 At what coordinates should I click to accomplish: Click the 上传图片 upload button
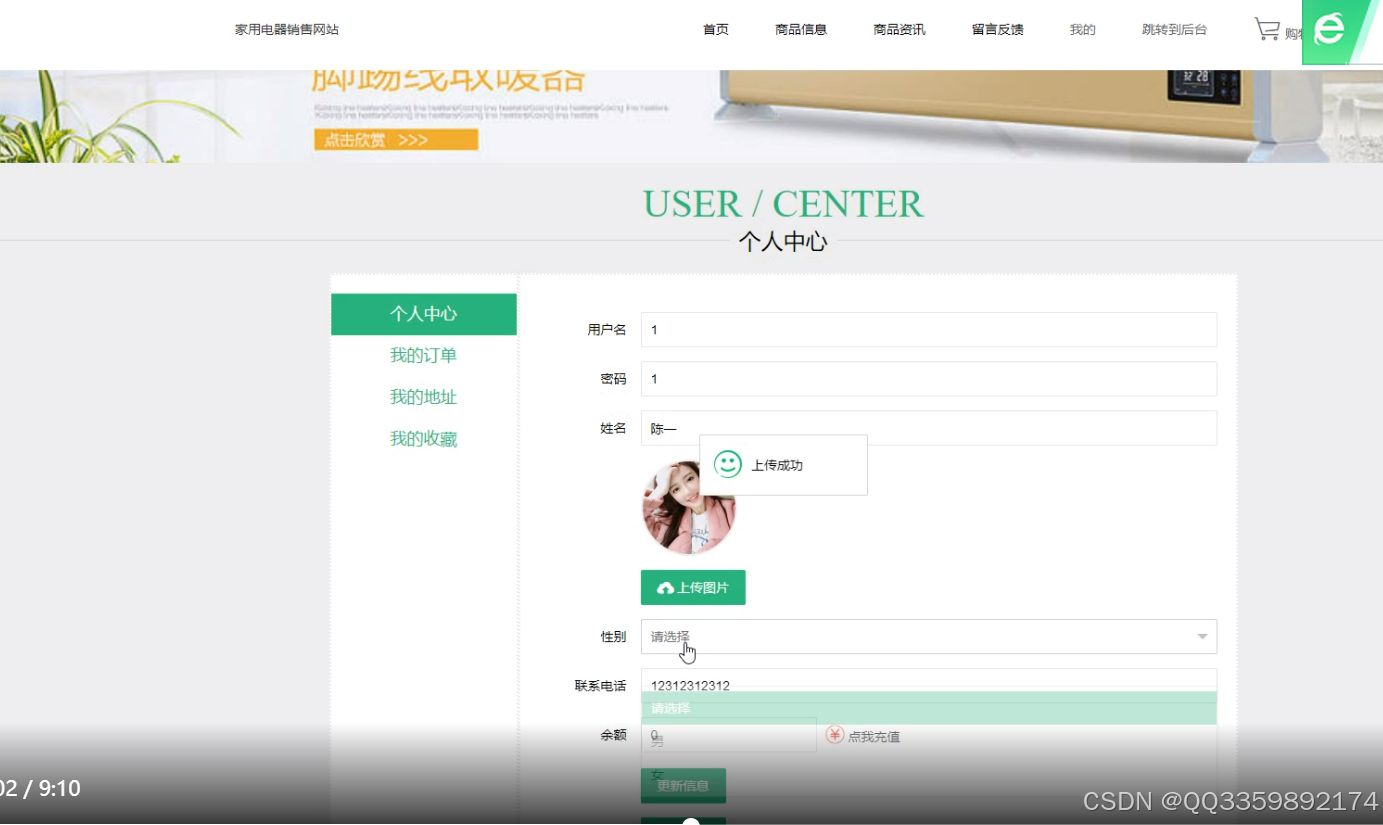point(693,588)
